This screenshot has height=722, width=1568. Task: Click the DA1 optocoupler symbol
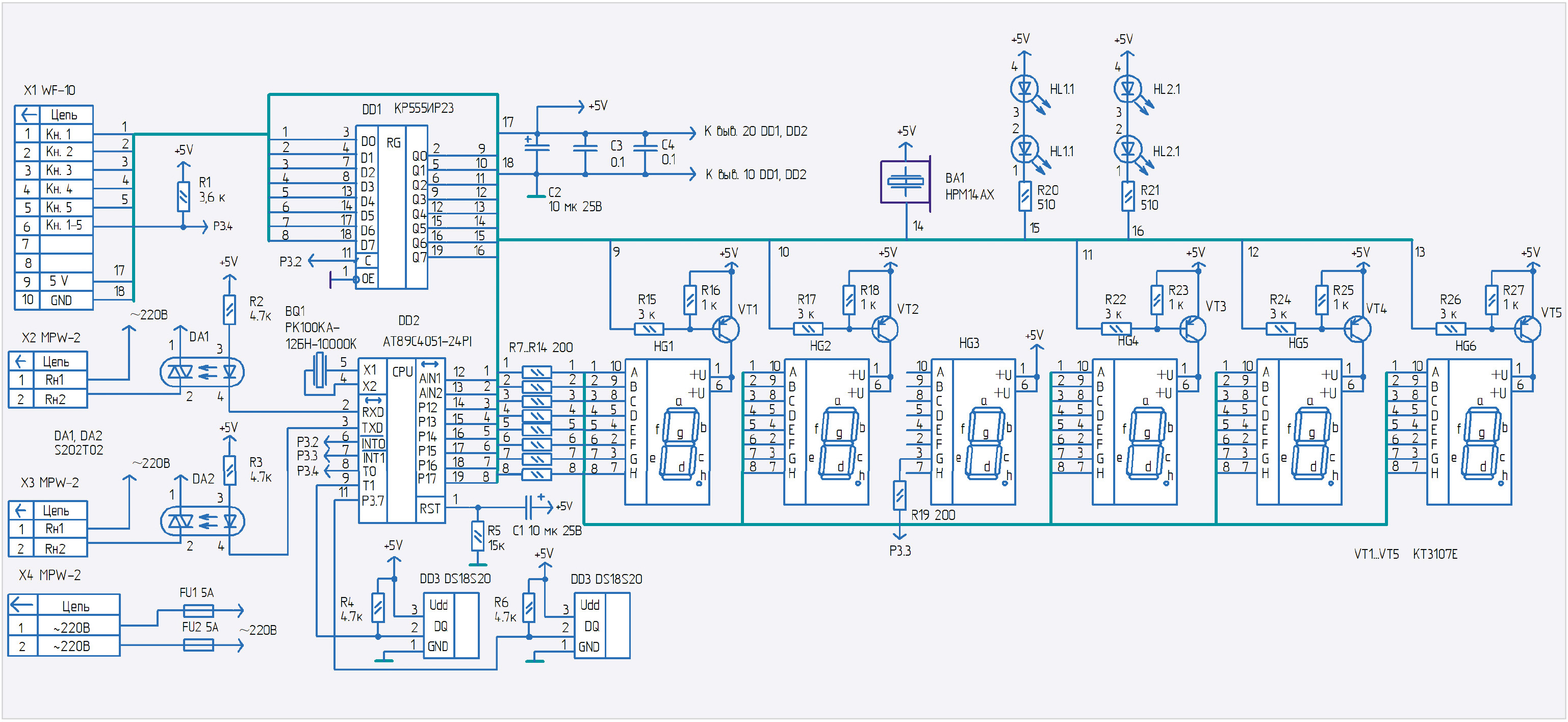202,371
